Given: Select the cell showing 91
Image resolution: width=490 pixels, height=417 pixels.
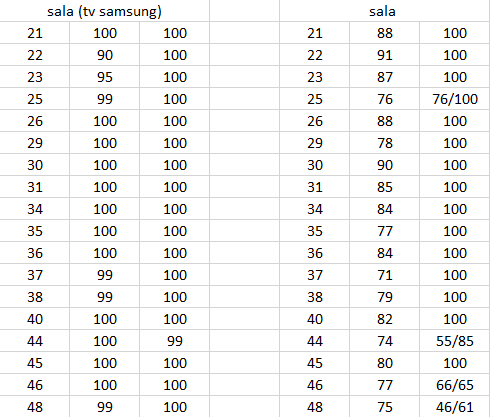Looking at the screenshot, I should (385, 55).
